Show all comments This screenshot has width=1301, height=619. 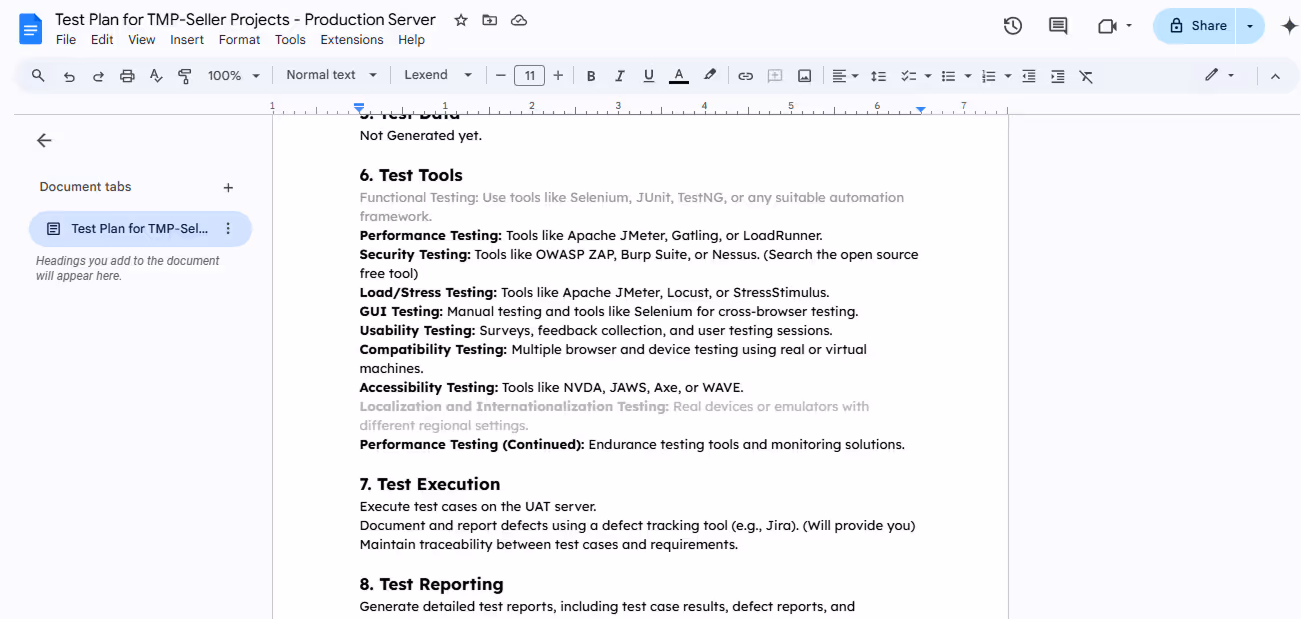pyautogui.click(x=1058, y=26)
